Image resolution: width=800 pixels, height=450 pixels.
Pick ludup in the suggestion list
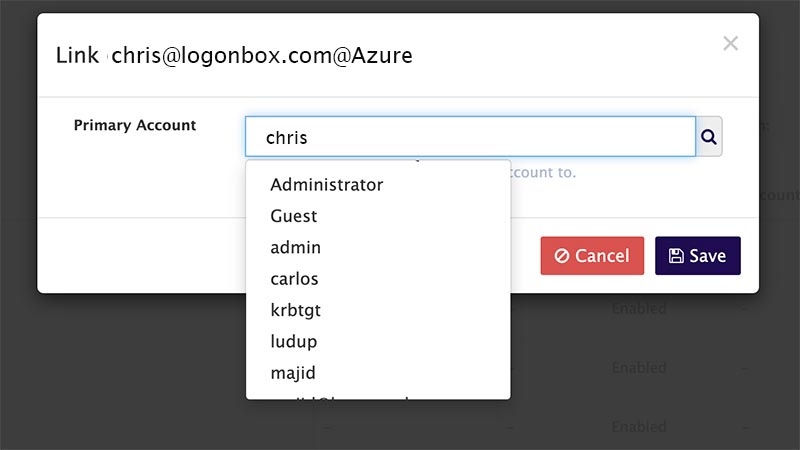pyautogui.click(x=293, y=341)
